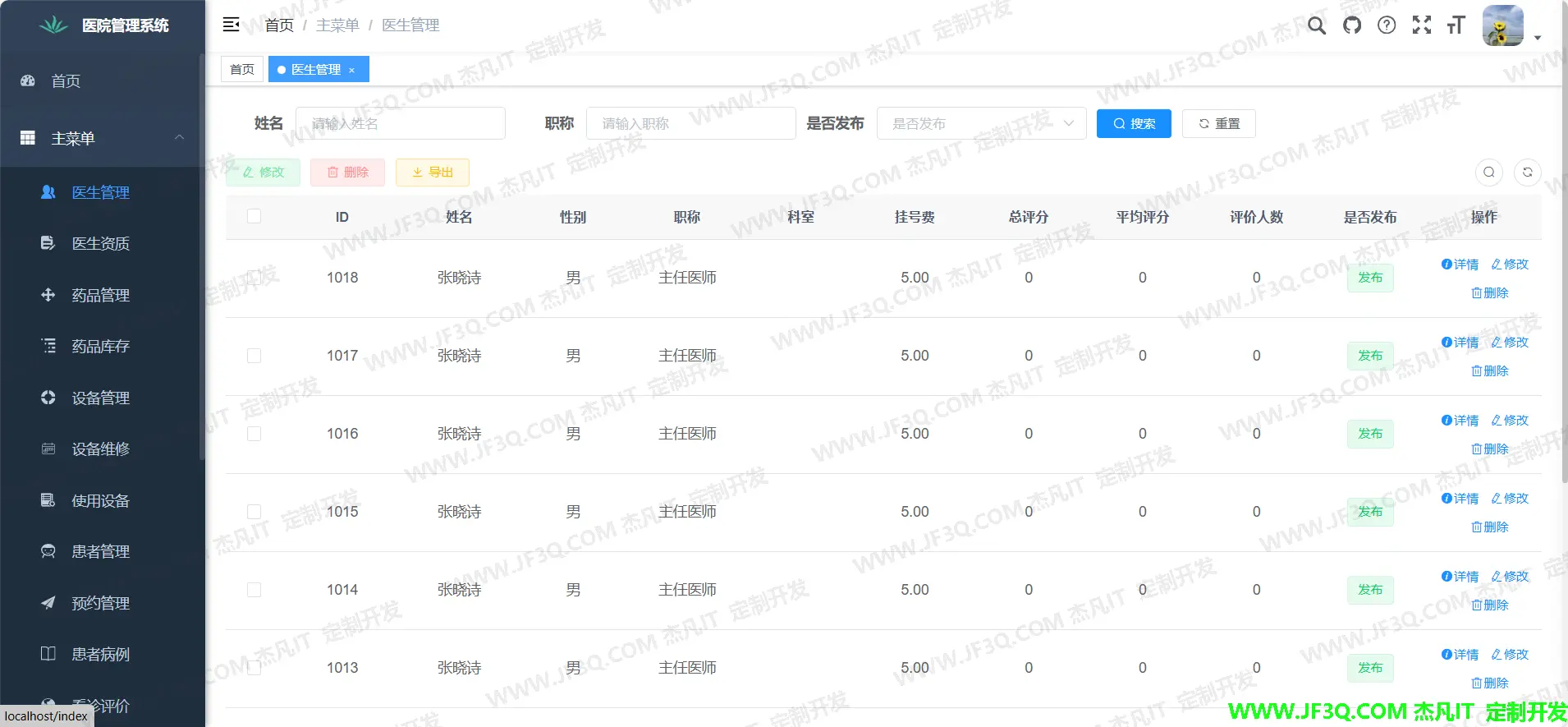Screen dimensions: 1568x727
Task: Hide the search bar using round search icon
Action: 1489,173
